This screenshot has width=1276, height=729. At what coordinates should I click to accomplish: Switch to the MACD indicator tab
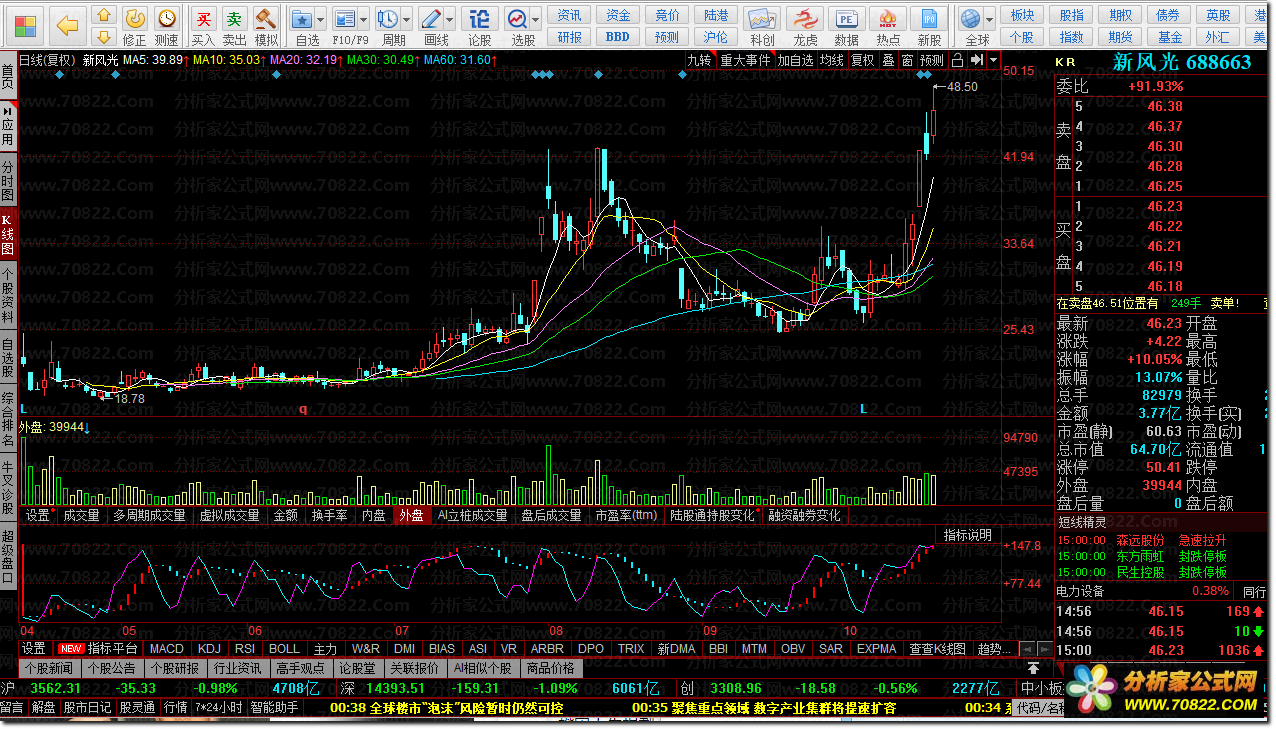click(x=167, y=649)
